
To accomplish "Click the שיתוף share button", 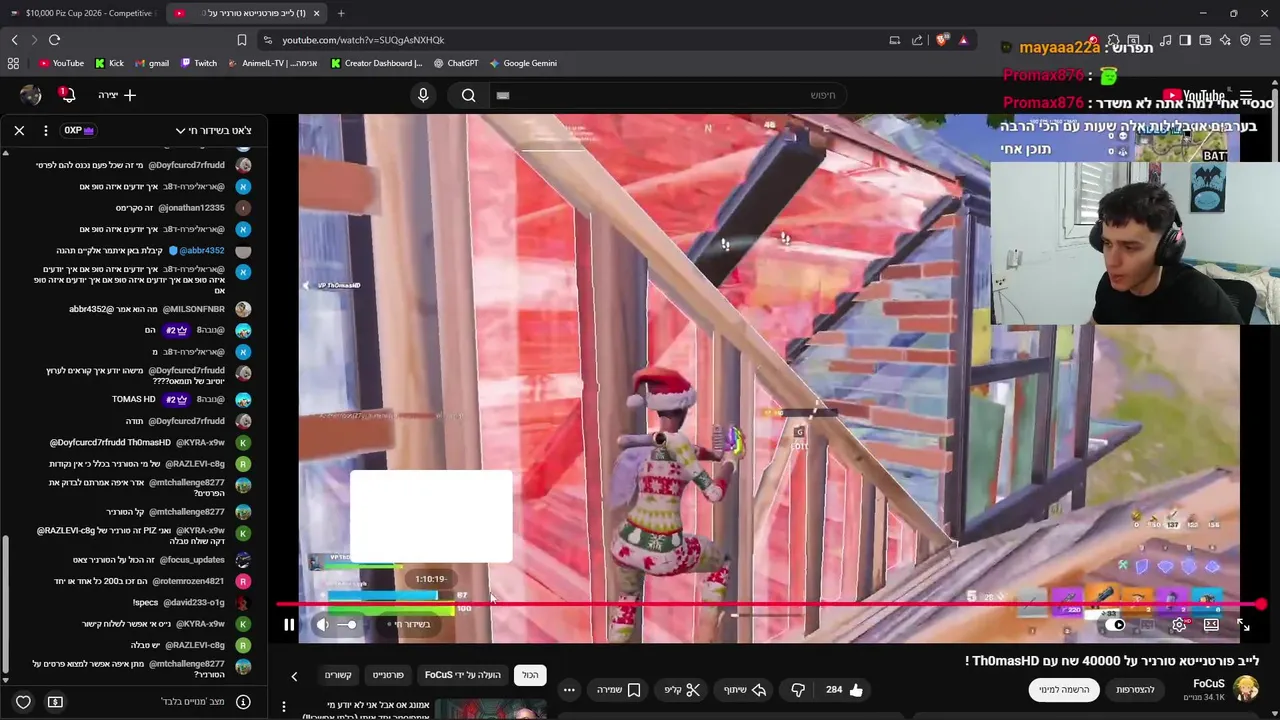I will (744, 690).
